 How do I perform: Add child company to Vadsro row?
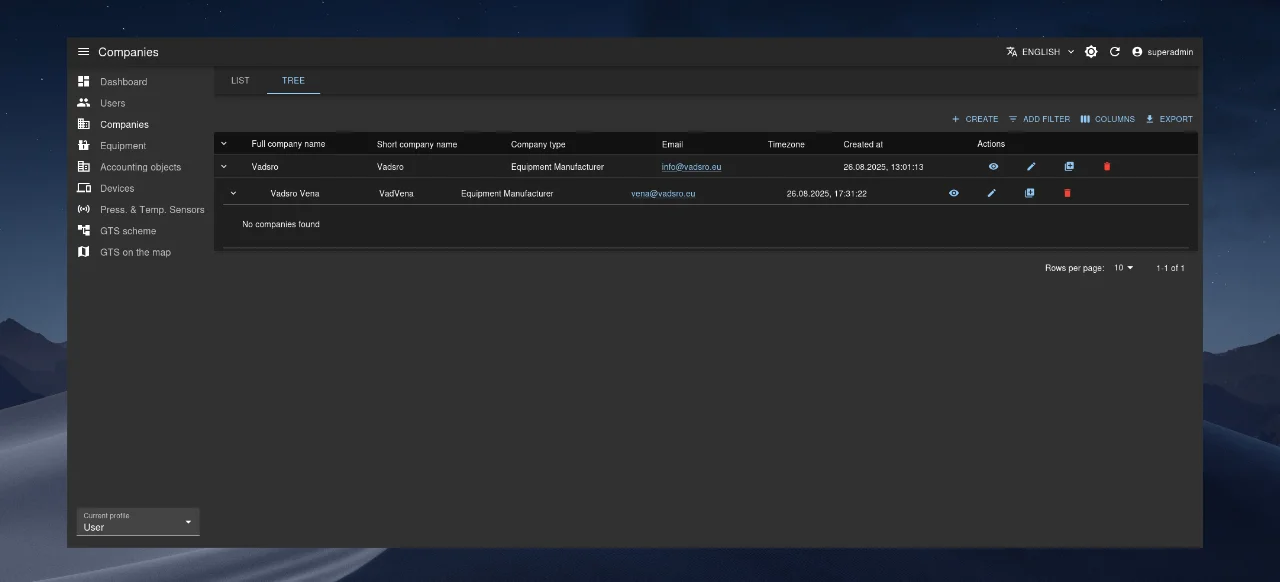1069,167
